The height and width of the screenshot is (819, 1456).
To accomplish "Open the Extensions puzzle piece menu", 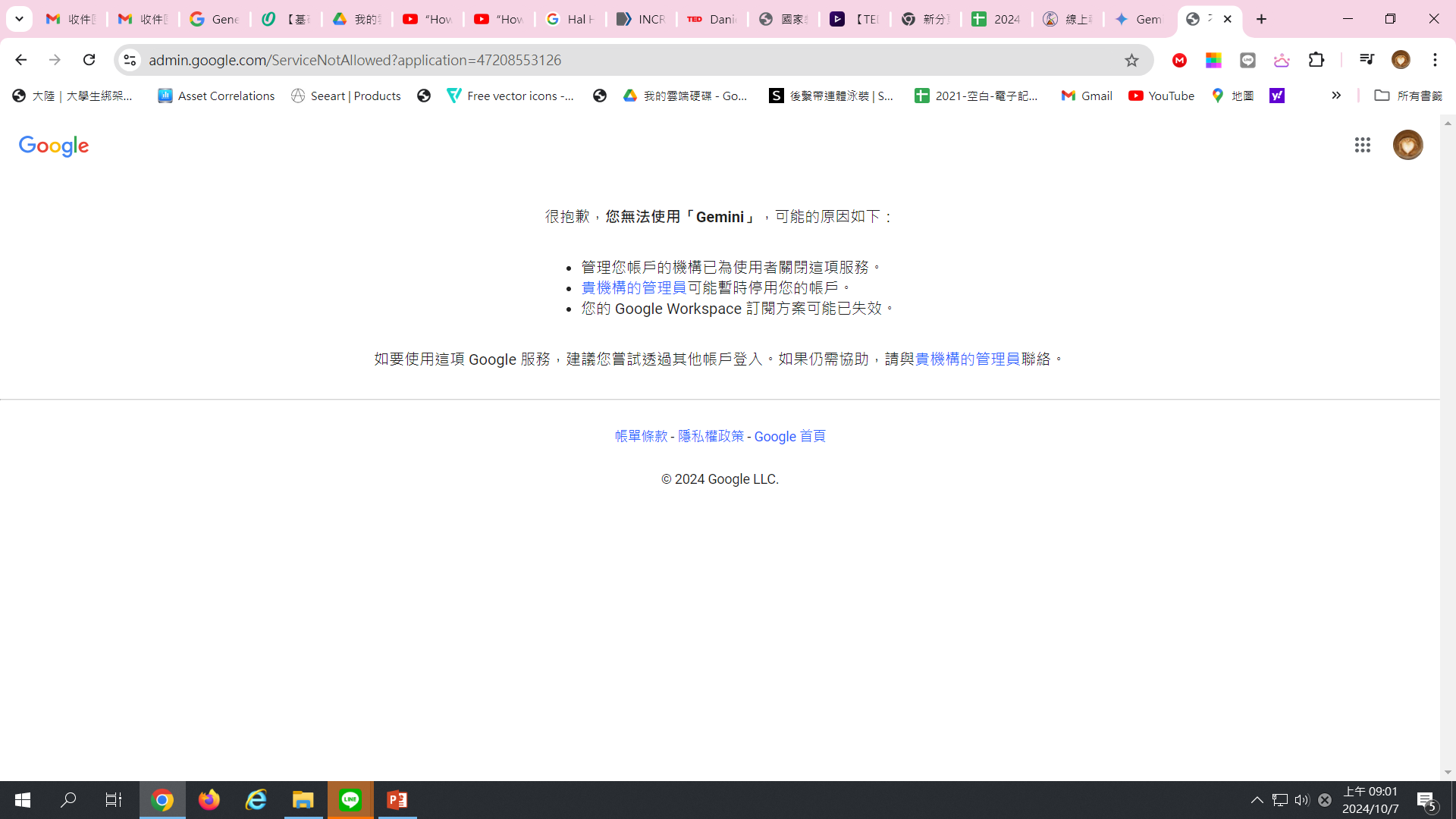I will [x=1316, y=60].
